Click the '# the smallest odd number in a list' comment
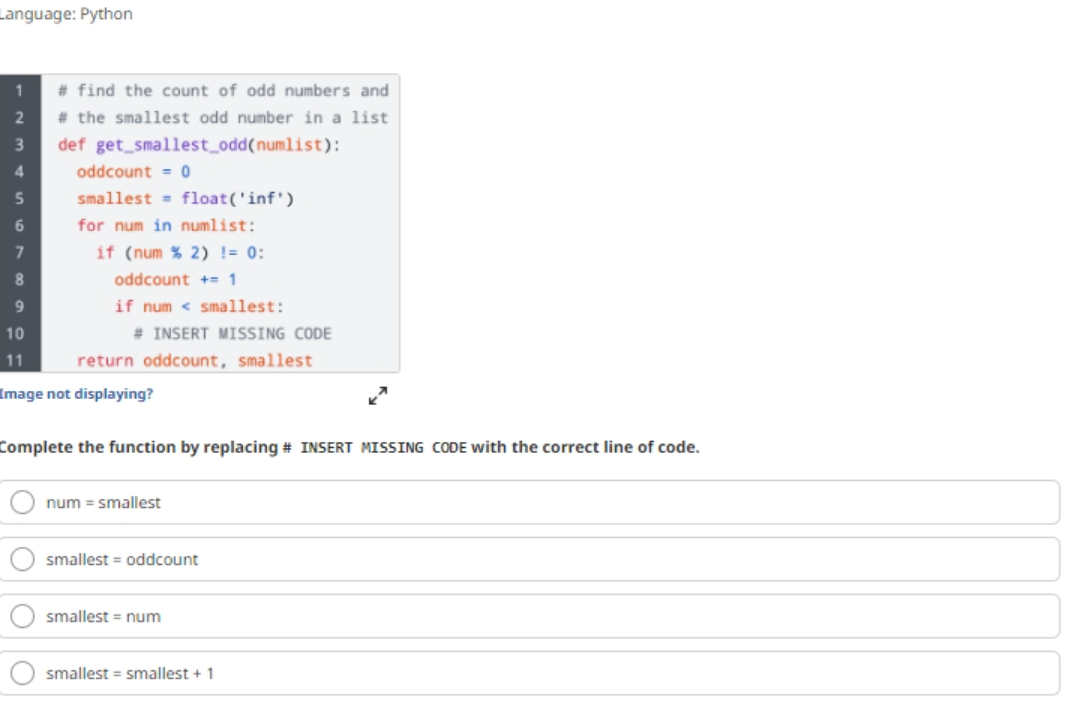Viewport: 1084px width, 702px height. pyautogui.click(x=223, y=118)
